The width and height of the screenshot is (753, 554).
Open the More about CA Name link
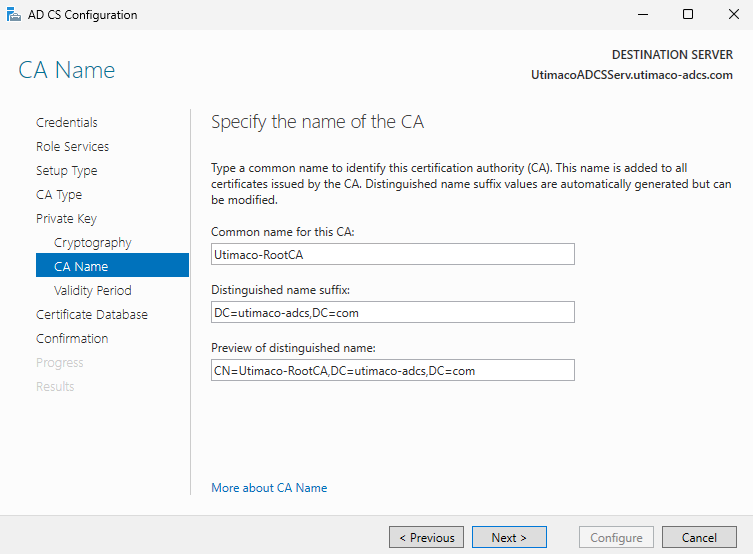click(269, 488)
